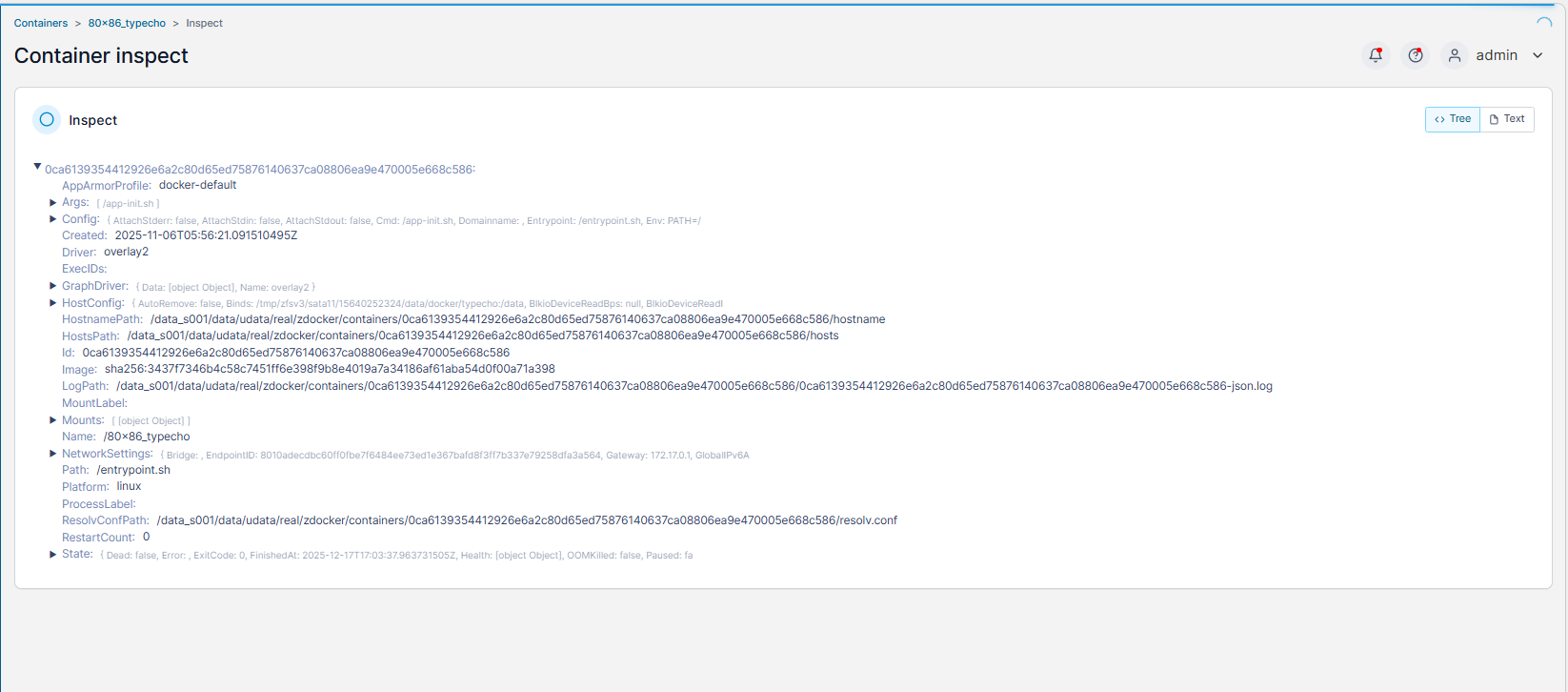Image resolution: width=1568 pixels, height=692 pixels.
Task: Switch to Tree view
Action: 1453,119
